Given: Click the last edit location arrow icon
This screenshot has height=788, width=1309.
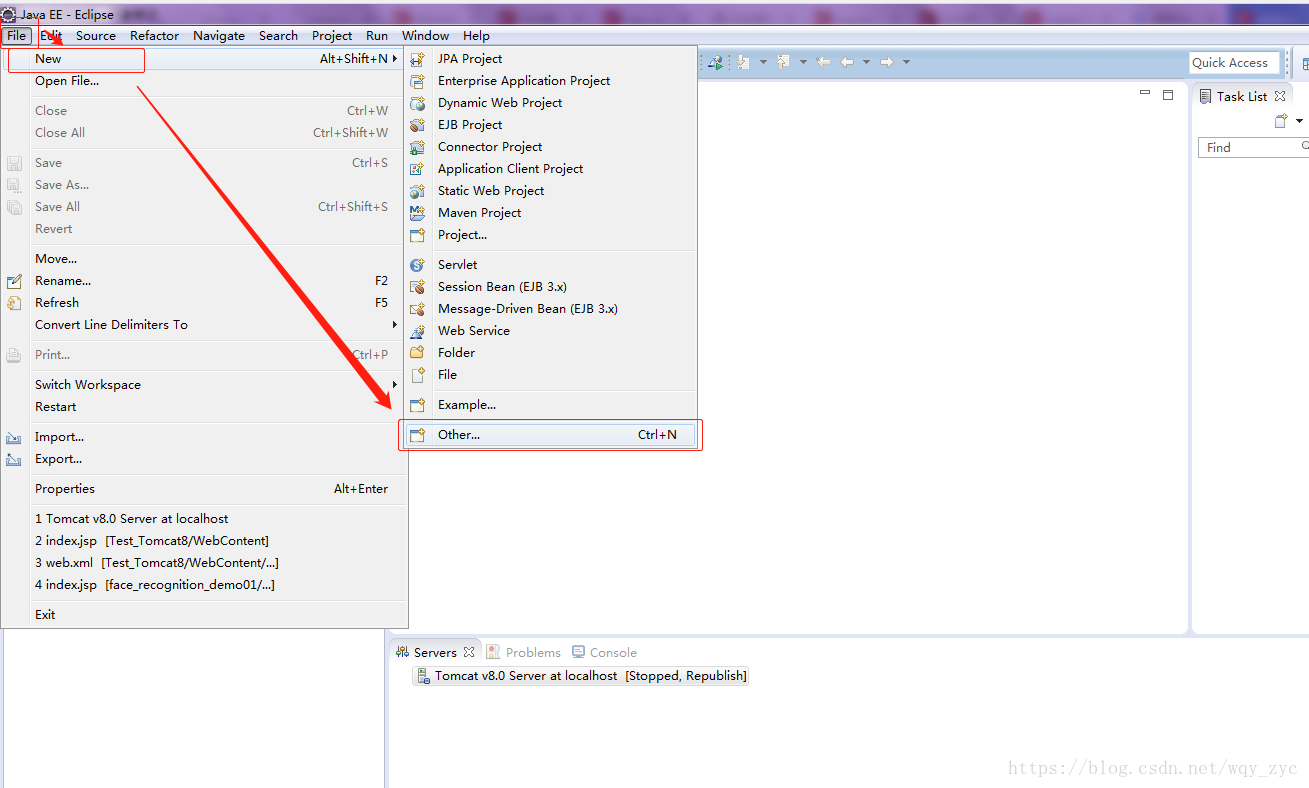Looking at the screenshot, I should coord(823,62).
